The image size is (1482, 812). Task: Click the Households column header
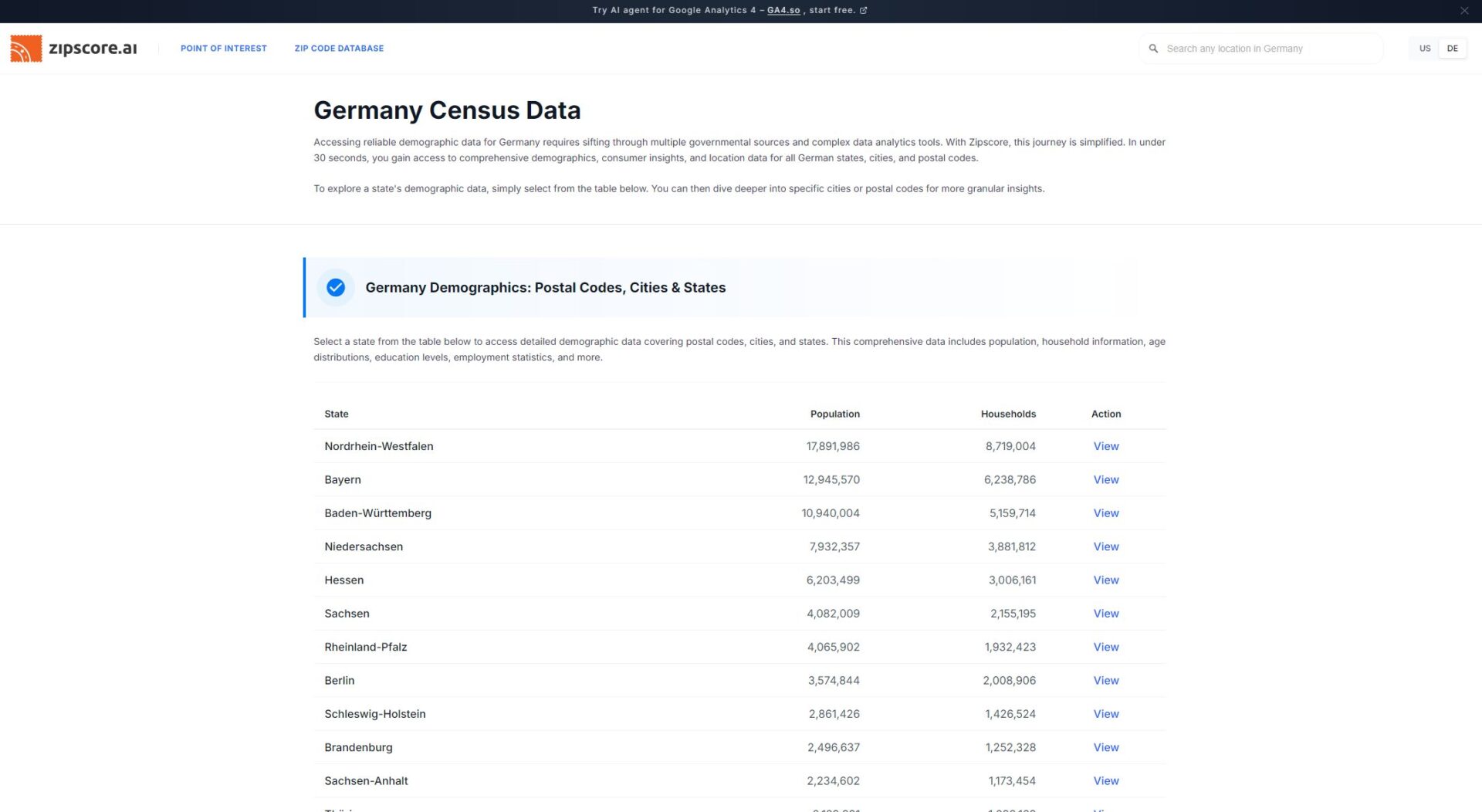pyautogui.click(x=1007, y=414)
